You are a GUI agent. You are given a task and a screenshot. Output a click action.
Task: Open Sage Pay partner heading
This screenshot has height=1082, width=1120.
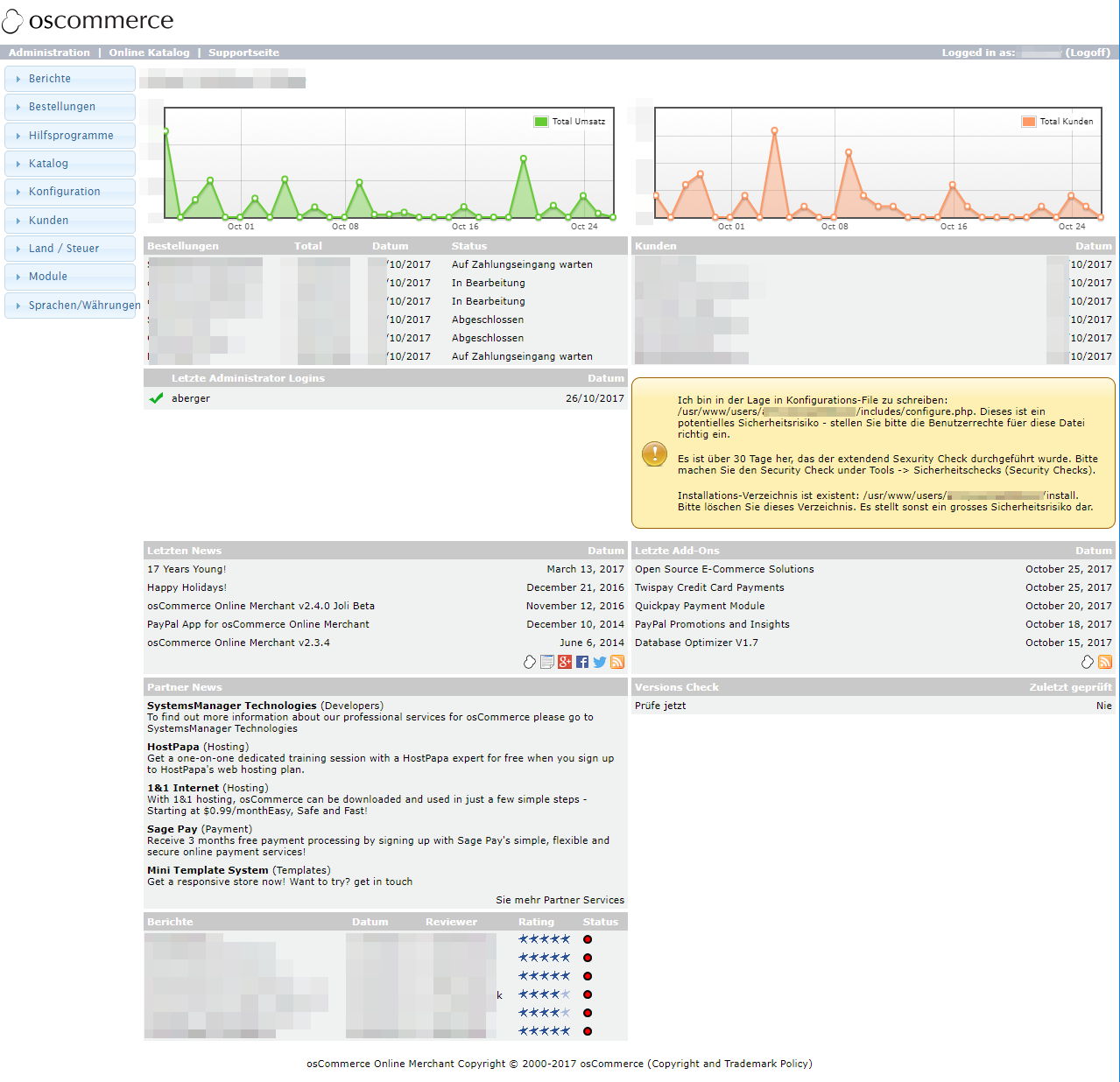coord(173,829)
